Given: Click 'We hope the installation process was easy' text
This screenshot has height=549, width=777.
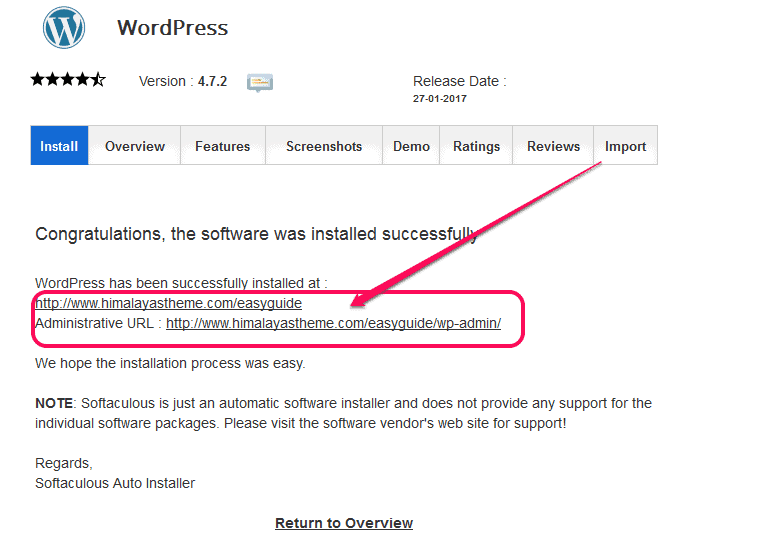Looking at the screenshot, I should [x=170, y=363].
